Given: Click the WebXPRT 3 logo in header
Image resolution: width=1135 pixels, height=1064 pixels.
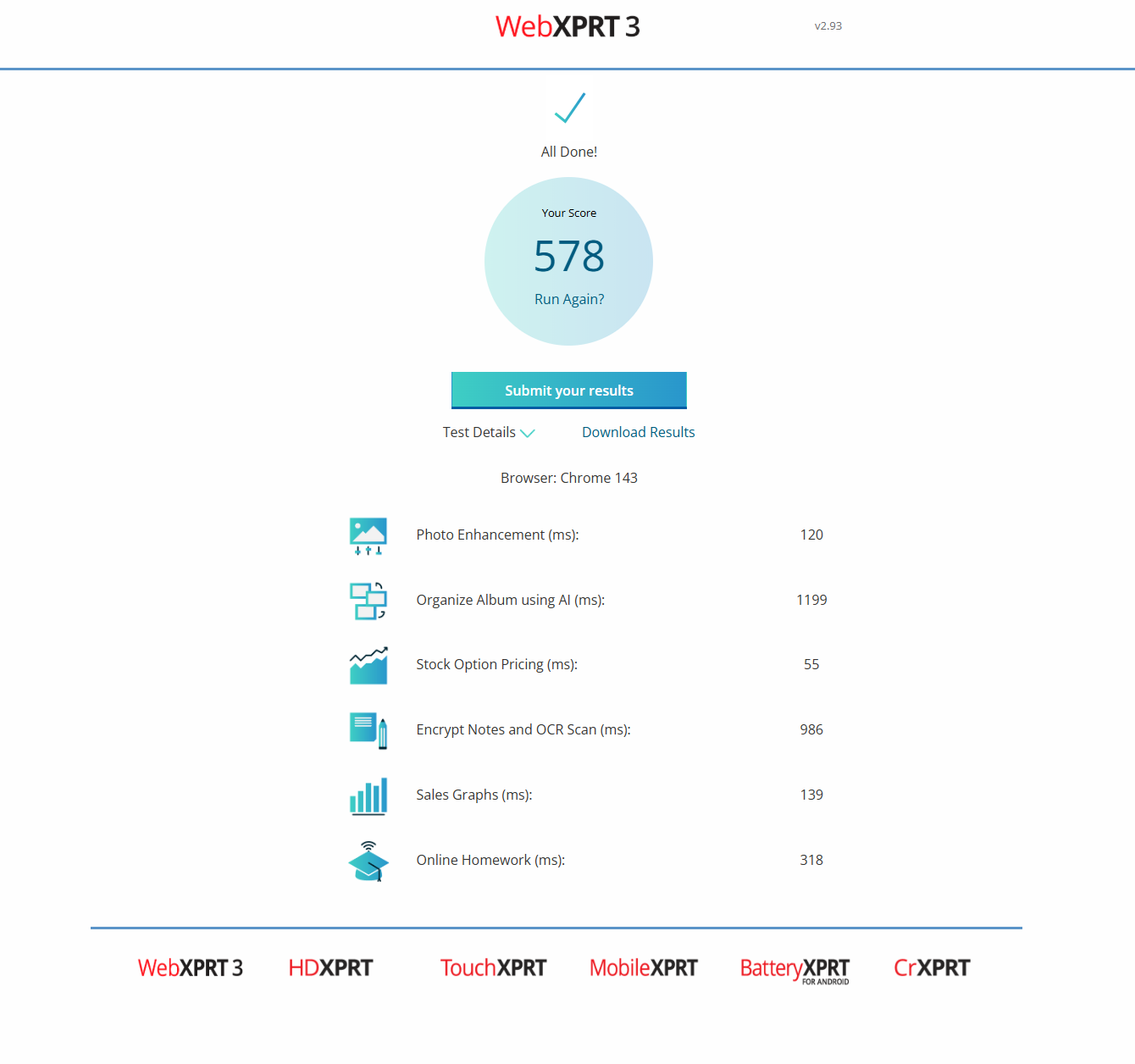Looking at the screenshot, I should tap(567, 26).
